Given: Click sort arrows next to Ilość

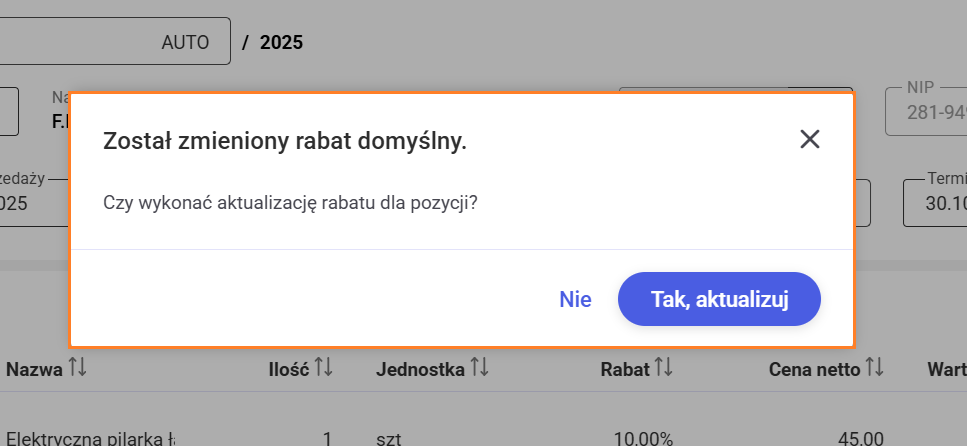Looking at the screenshot, I should 323,369.
